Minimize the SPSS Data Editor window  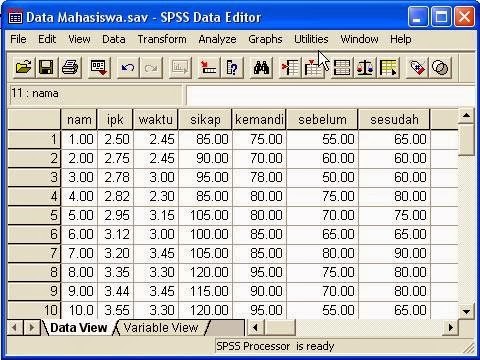418,16
